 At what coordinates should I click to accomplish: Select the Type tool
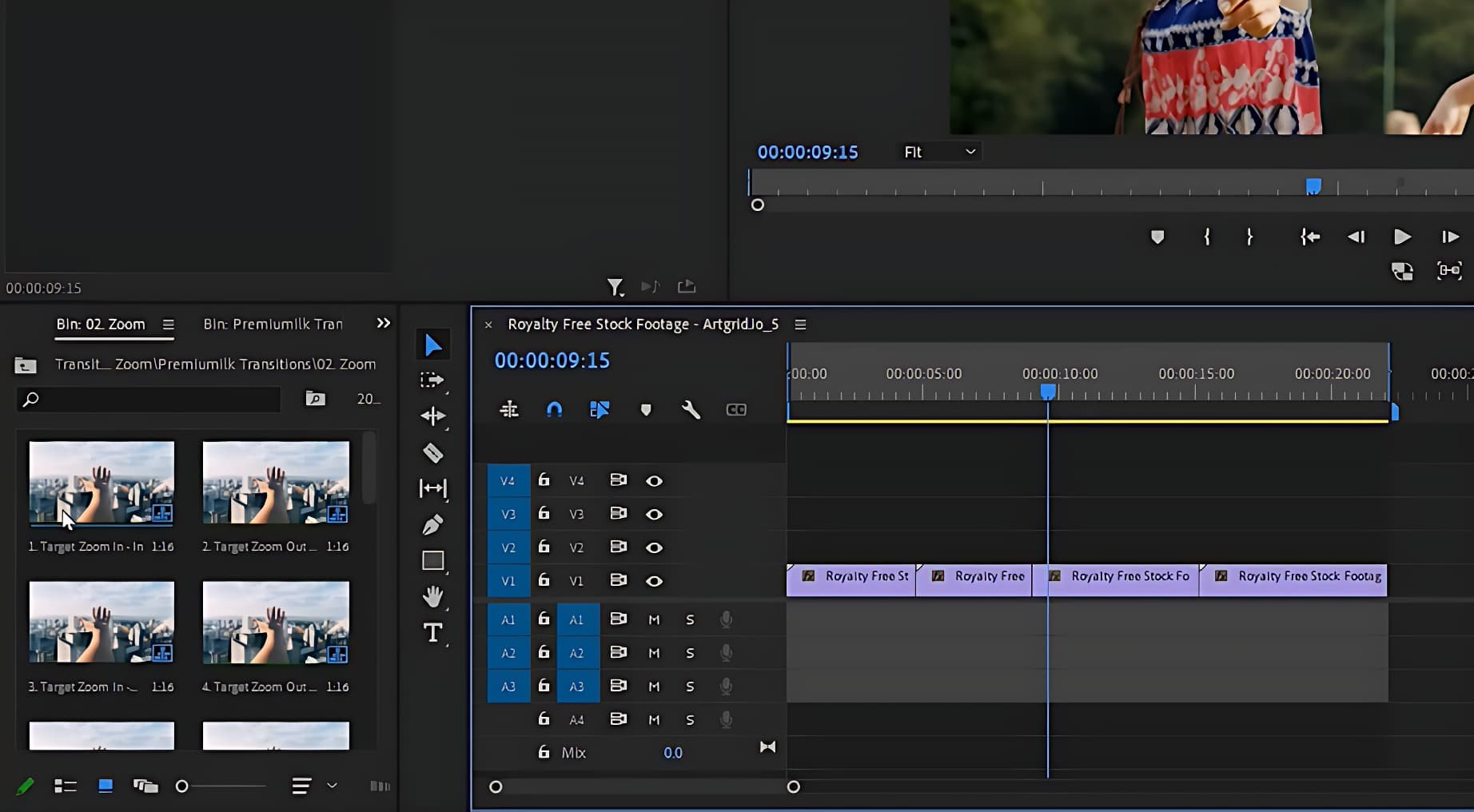(x=432, y=633)
